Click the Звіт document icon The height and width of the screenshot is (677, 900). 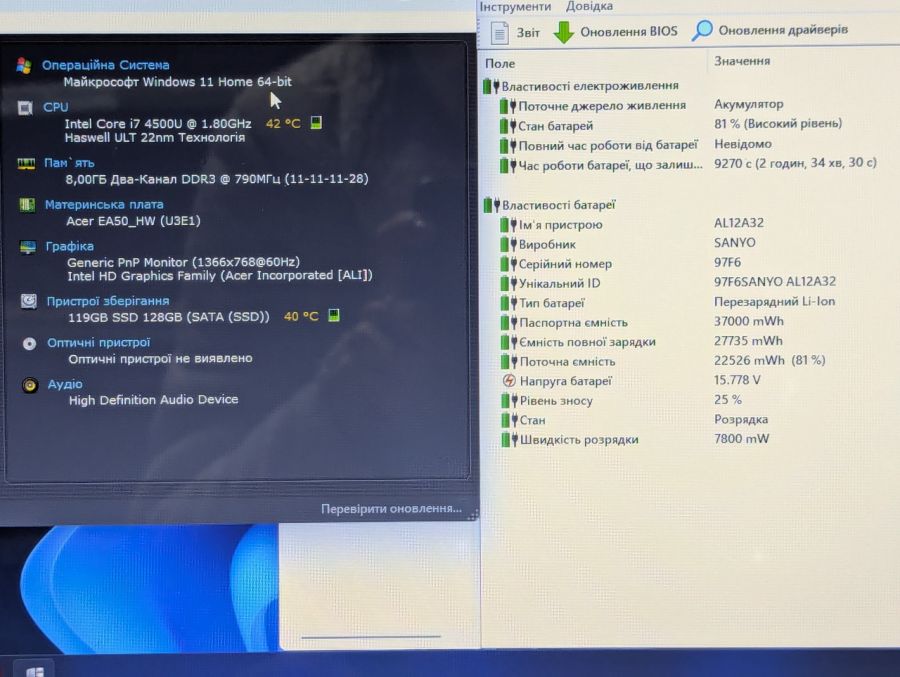pyautogui.click(x=500, y=33)
